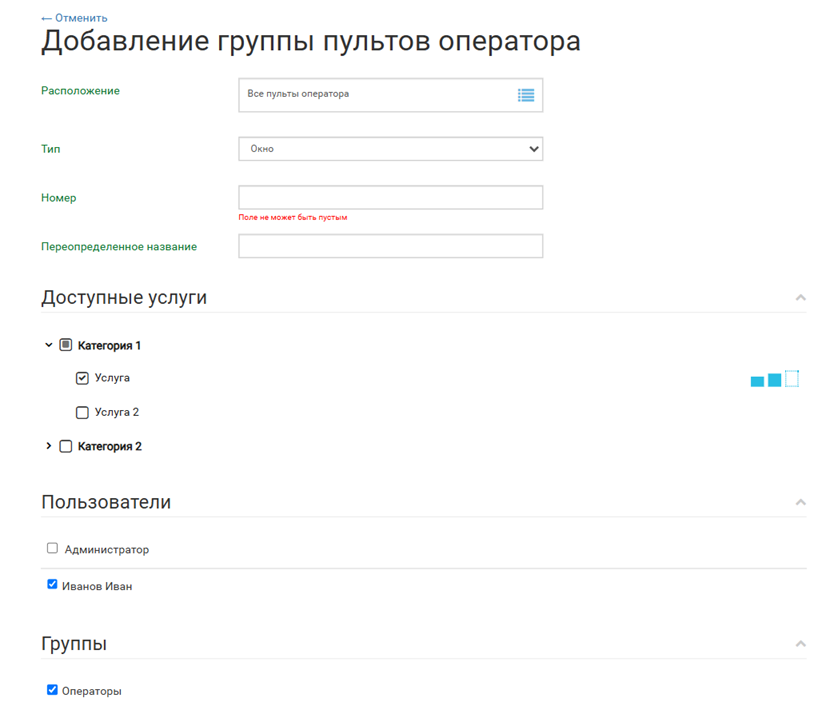Set highest priority bar for Услуга
The width and height of the screenshot is (830, 710).
(792, 378)
